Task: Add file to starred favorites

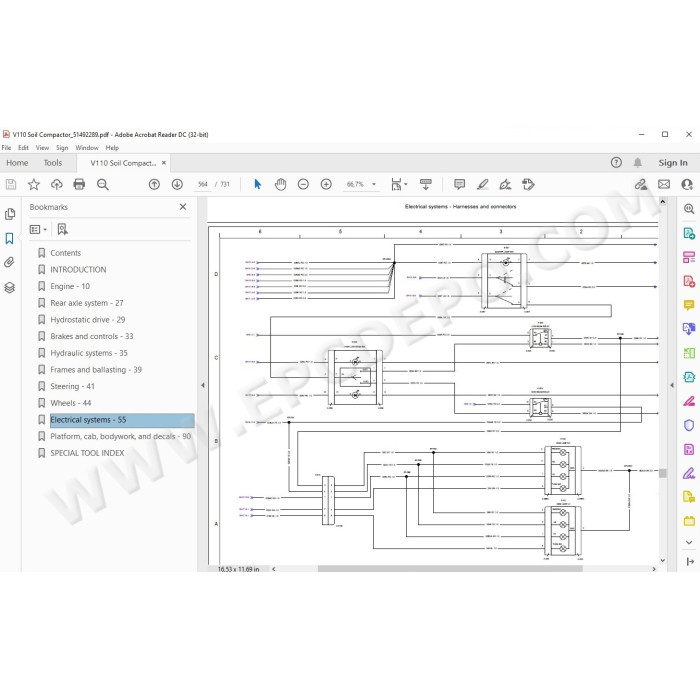Action: 33,184
